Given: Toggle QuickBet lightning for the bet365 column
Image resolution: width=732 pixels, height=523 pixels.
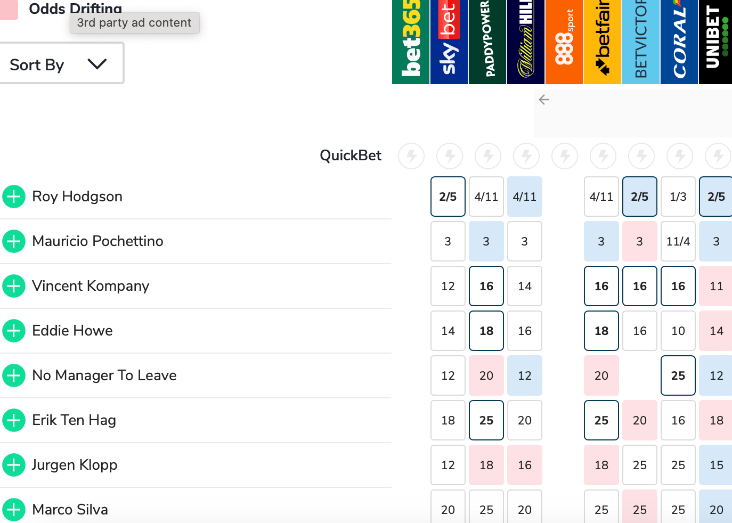Looking at the screenshot, I should [411, 156].
